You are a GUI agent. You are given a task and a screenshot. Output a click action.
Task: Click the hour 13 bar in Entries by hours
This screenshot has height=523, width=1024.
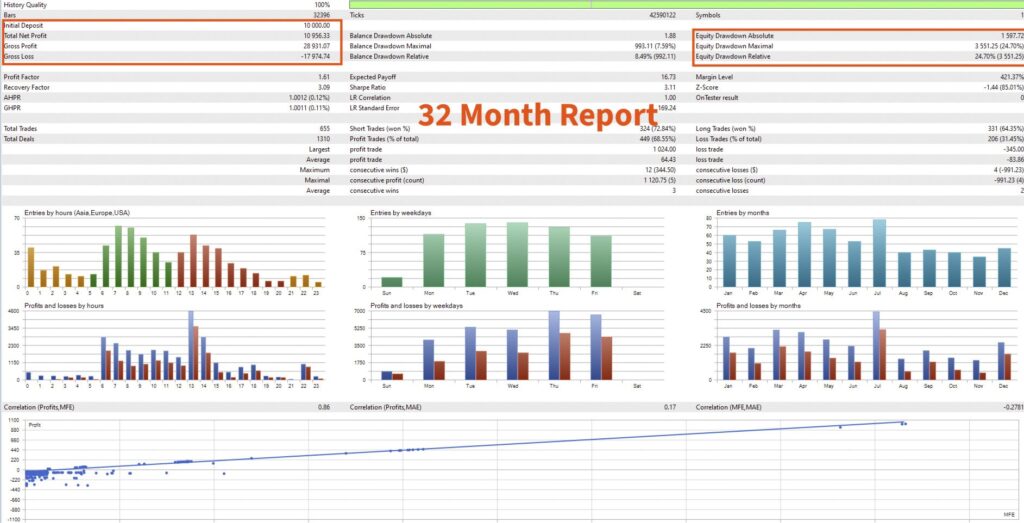(x=193, y=261)
